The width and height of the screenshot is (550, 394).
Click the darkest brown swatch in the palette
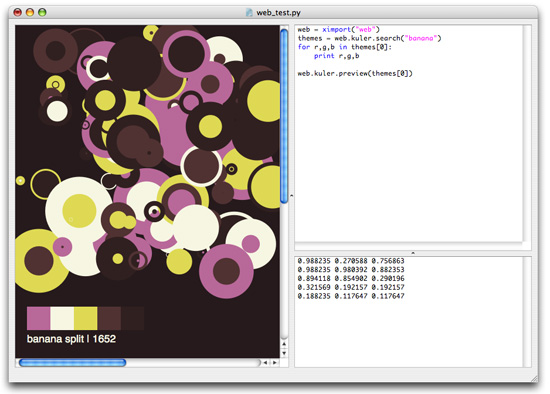132,318
